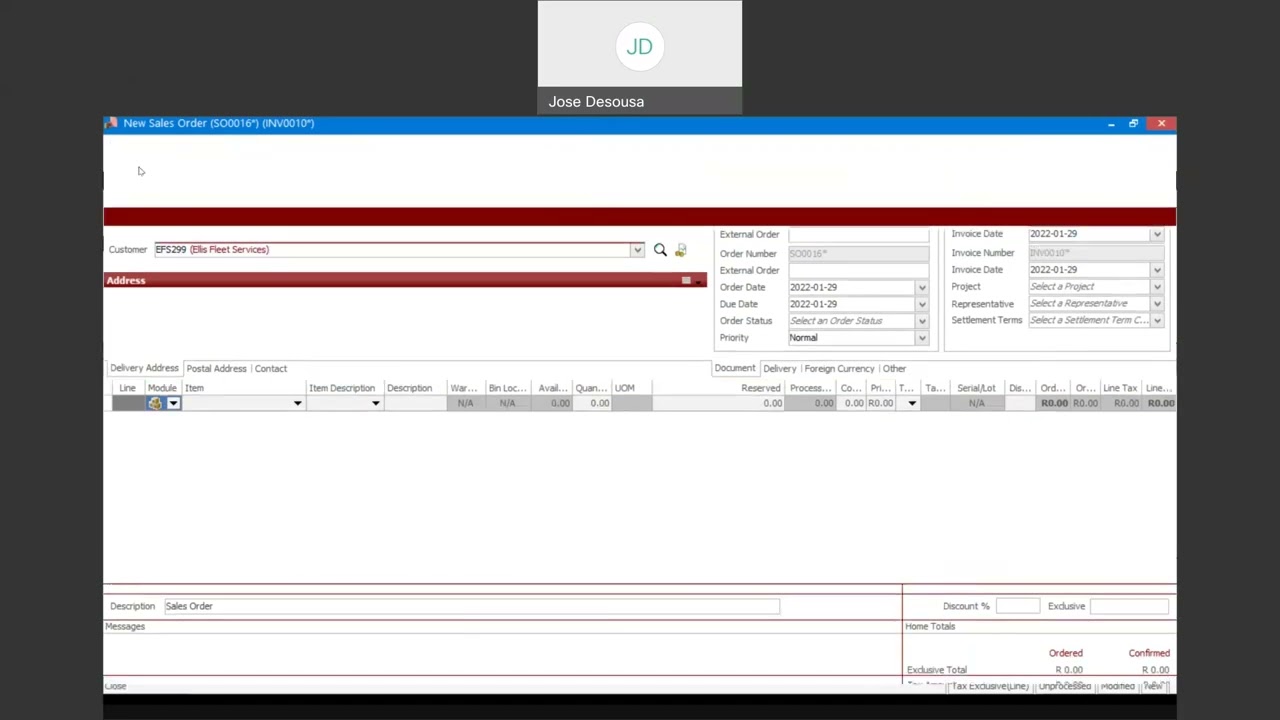Screen dimensions: 1280x720
Task: Click the Quan... column header
Action: 591,388
